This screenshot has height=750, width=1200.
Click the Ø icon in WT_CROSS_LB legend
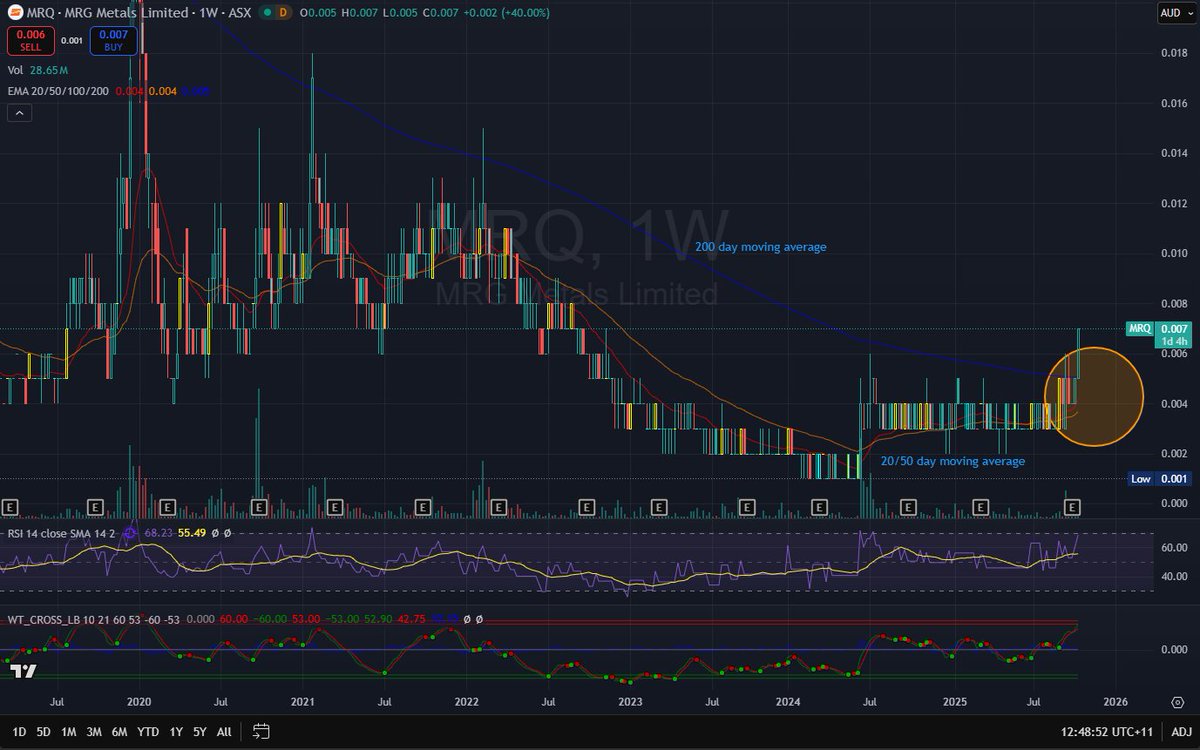click(x=467, y=617)
